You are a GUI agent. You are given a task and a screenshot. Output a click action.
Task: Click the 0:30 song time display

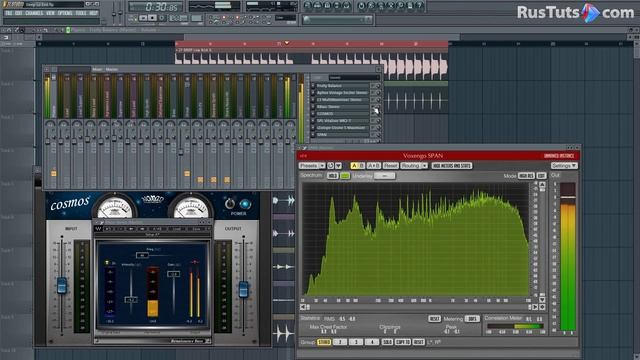pos(157,7)
